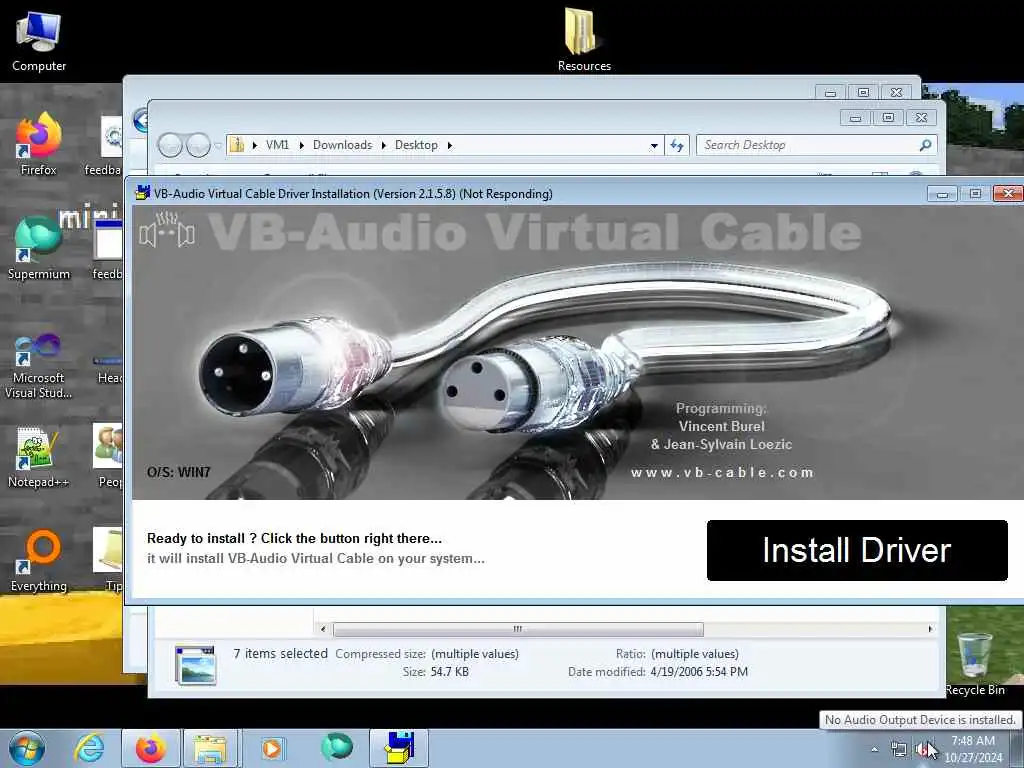Click the Explorer refresh button
This screenshot has width=1024, height=768.
[x=677, y=145]
